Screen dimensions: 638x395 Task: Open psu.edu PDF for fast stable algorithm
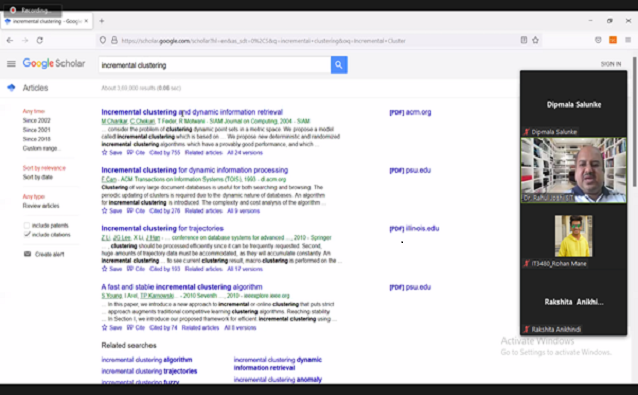coord(410,287)
